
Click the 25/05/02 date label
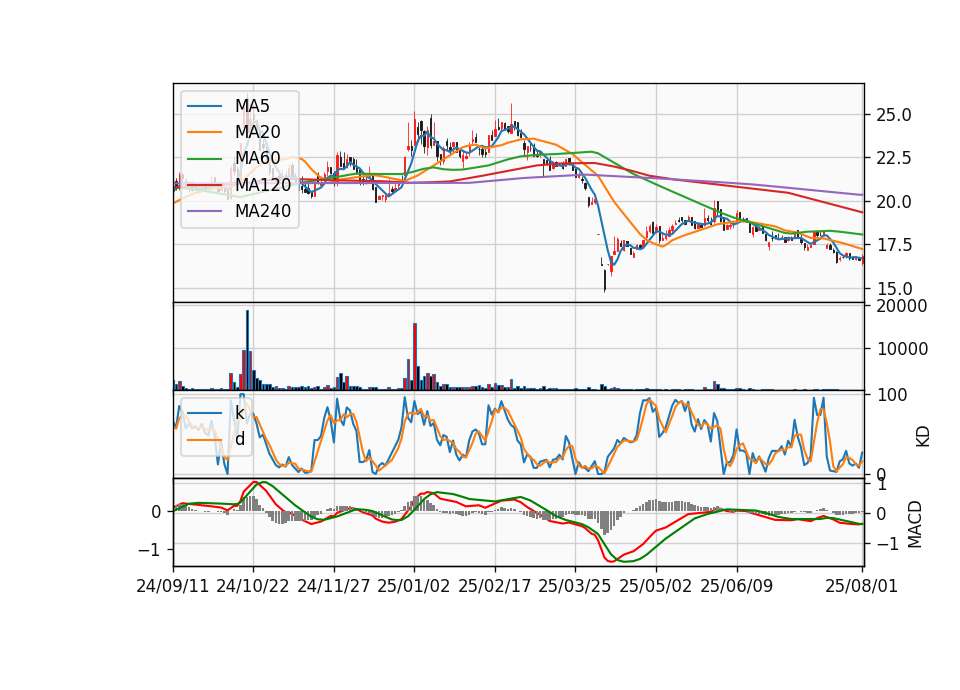tap(656, 586)
